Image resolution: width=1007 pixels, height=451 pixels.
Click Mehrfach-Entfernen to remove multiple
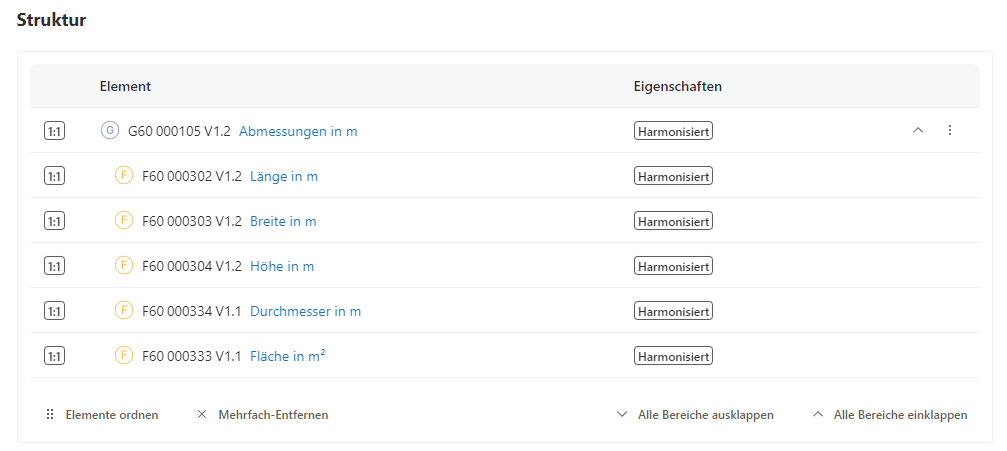click(262, 415)
